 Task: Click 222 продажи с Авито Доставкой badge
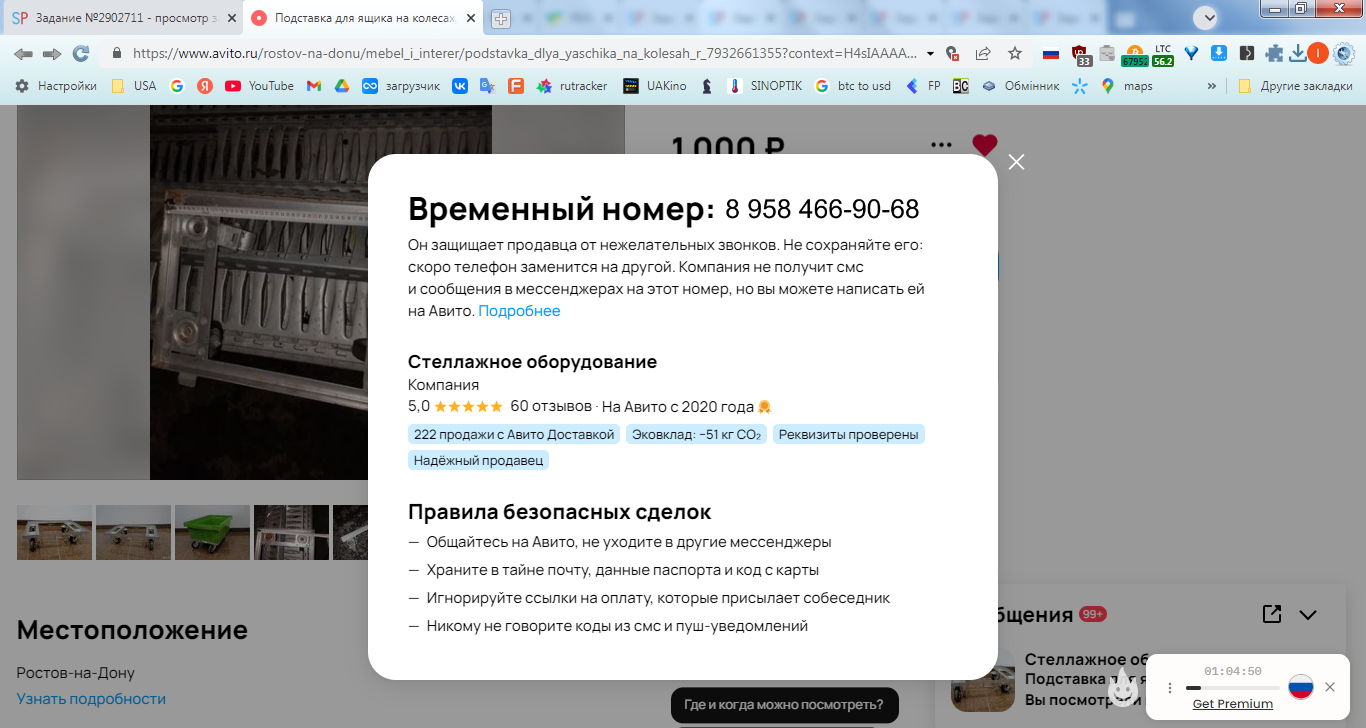pyautogui.click(x=514, y=434)
